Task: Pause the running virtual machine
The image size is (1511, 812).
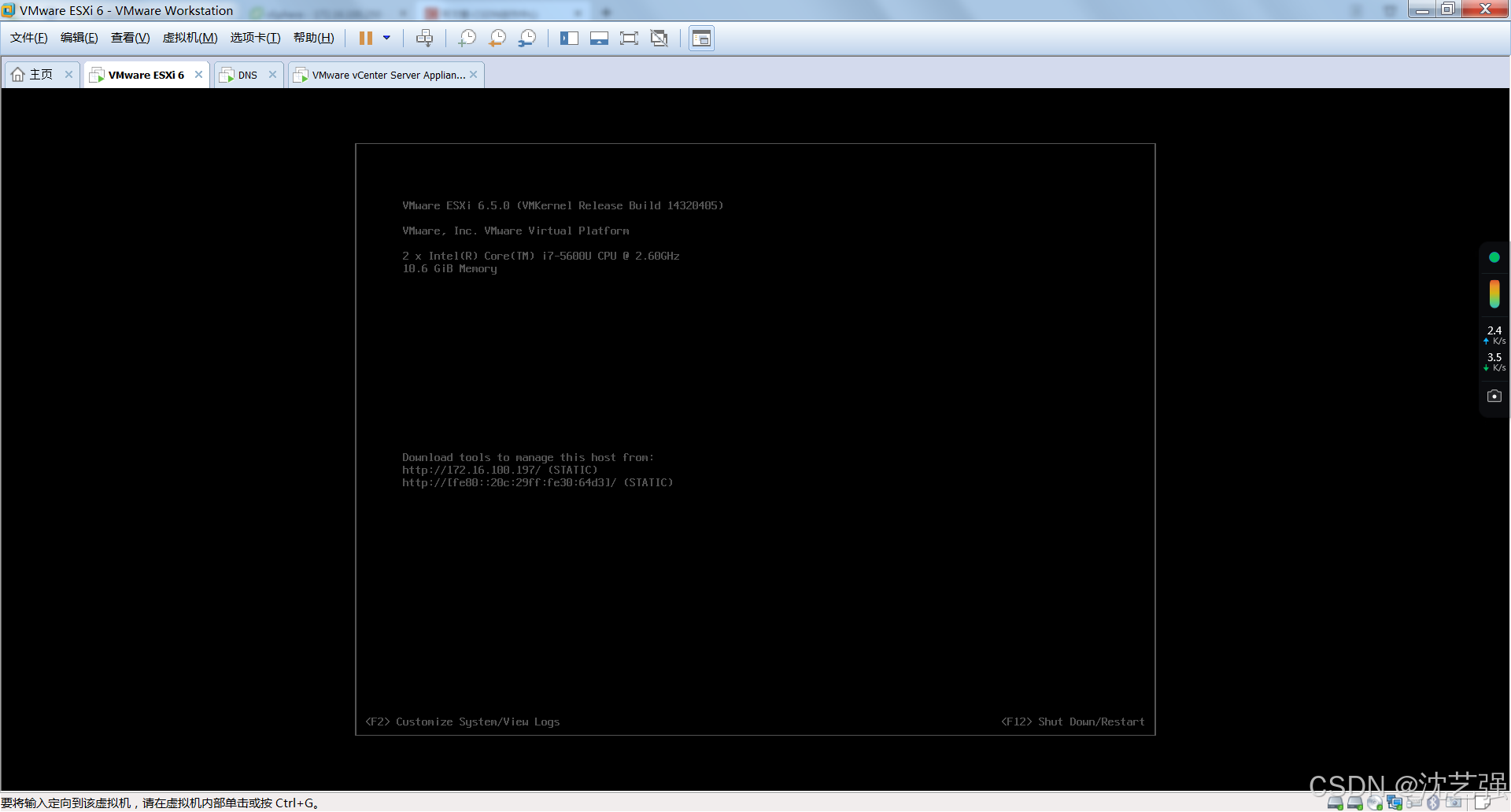Action: 366,38
